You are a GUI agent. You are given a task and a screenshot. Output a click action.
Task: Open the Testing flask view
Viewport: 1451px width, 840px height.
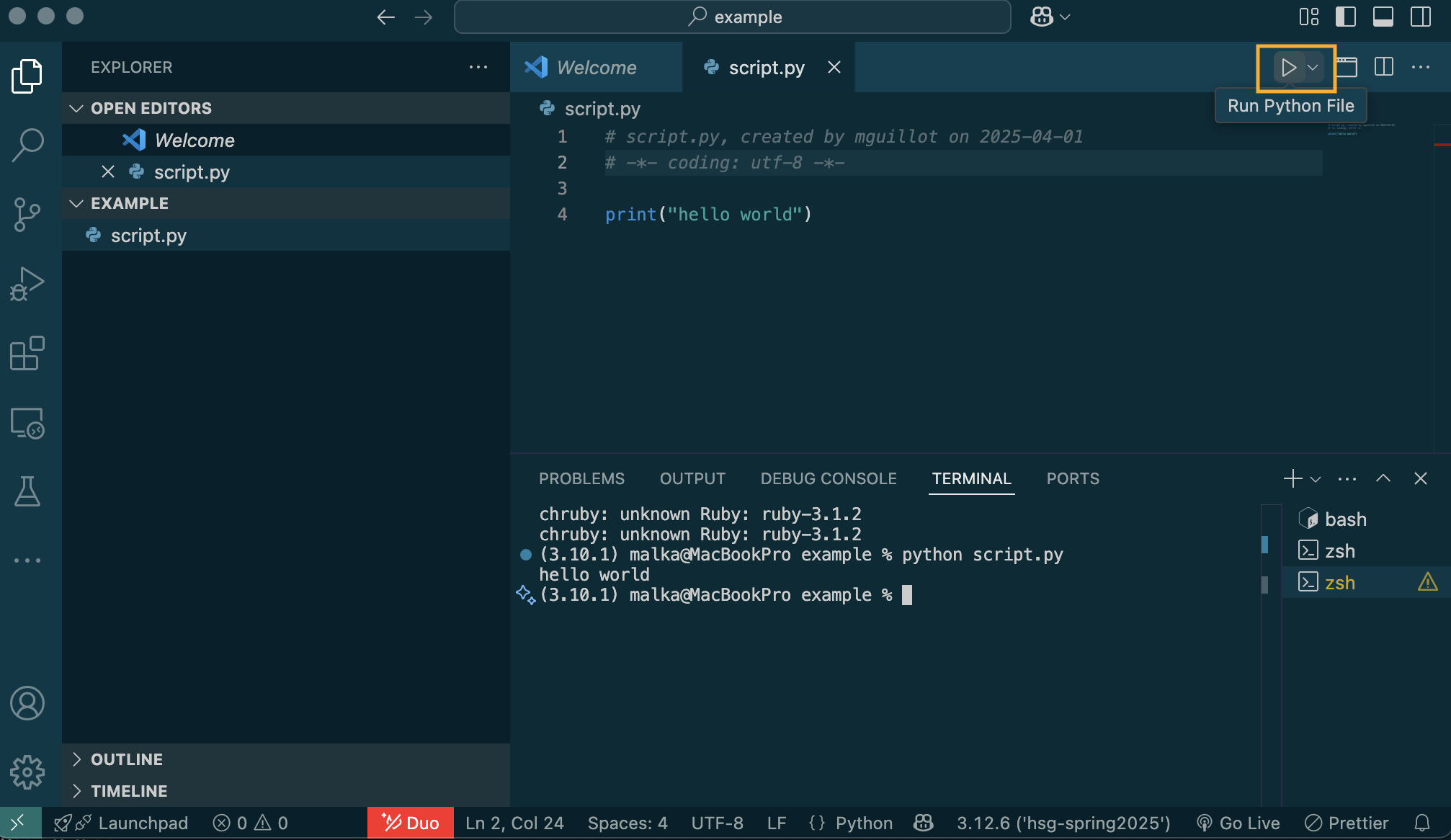click(27, 491)
